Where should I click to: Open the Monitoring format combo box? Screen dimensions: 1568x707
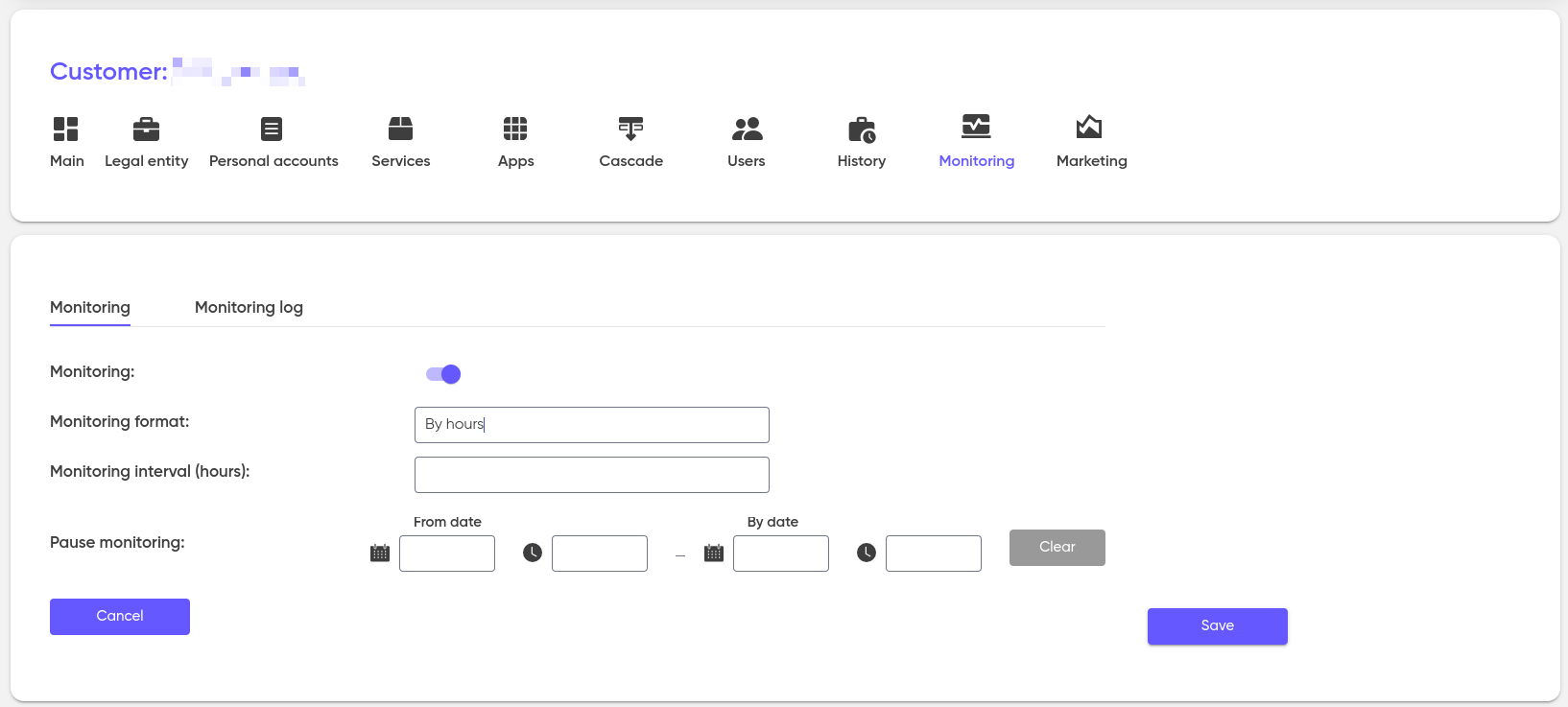click(592, 425)
